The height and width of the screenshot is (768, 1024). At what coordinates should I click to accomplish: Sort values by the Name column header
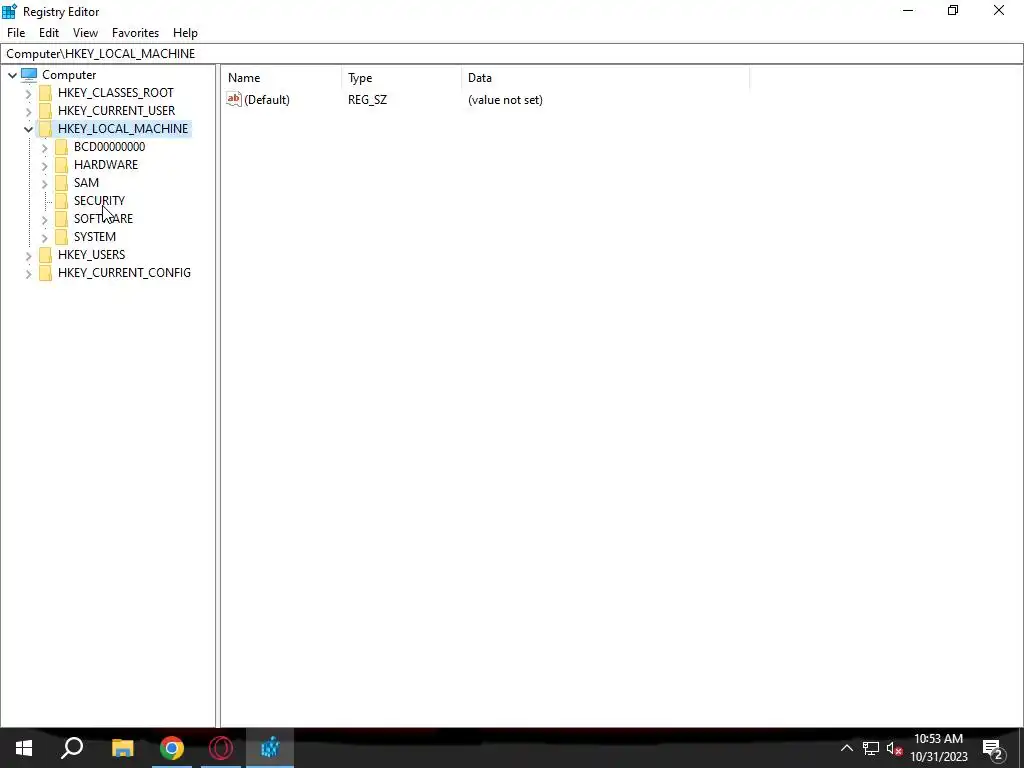[x=281, y=78]
